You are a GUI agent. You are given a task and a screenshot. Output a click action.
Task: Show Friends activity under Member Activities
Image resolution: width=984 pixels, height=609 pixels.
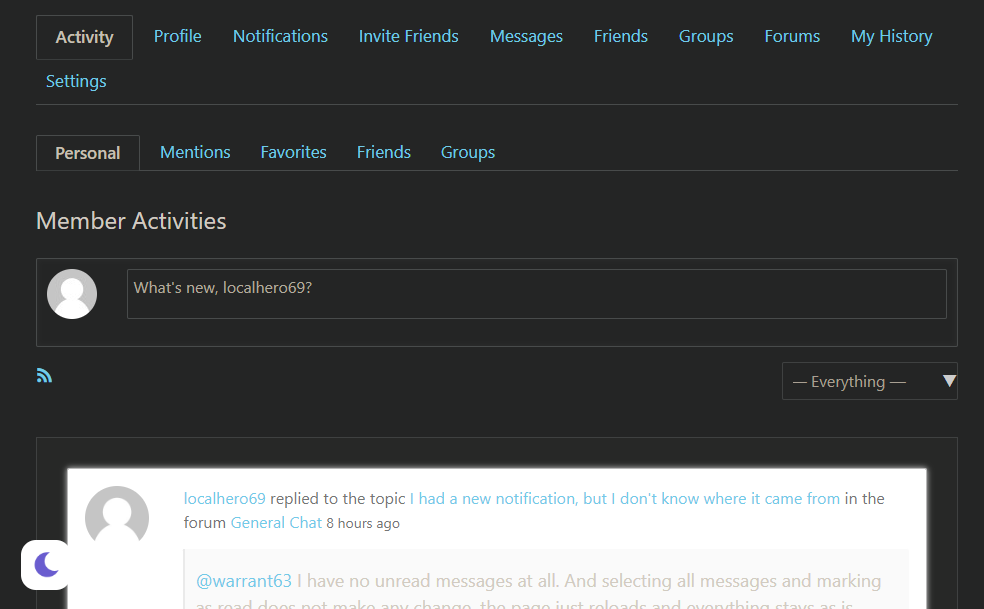[383, 153]
